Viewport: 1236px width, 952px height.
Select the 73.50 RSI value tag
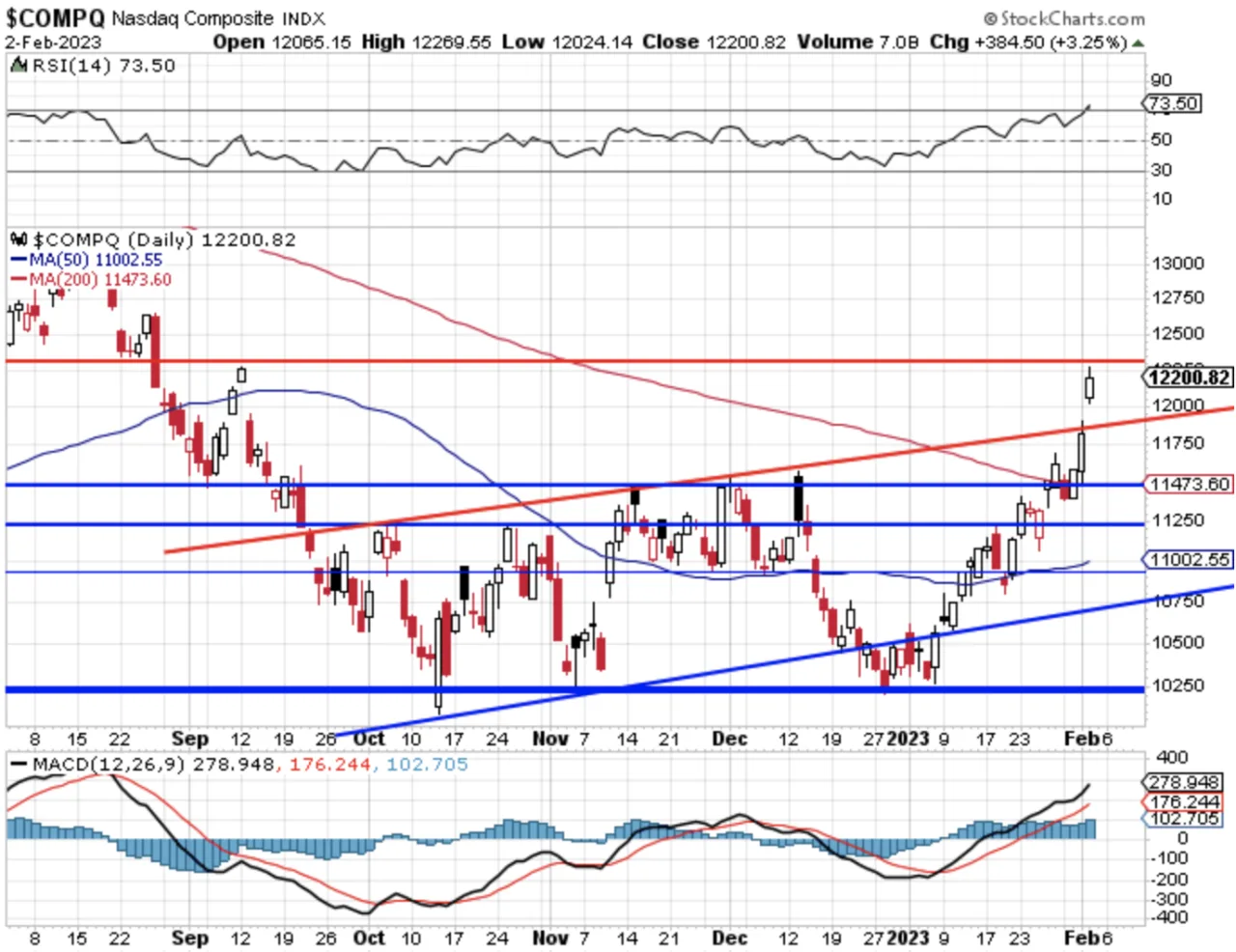1172,103
